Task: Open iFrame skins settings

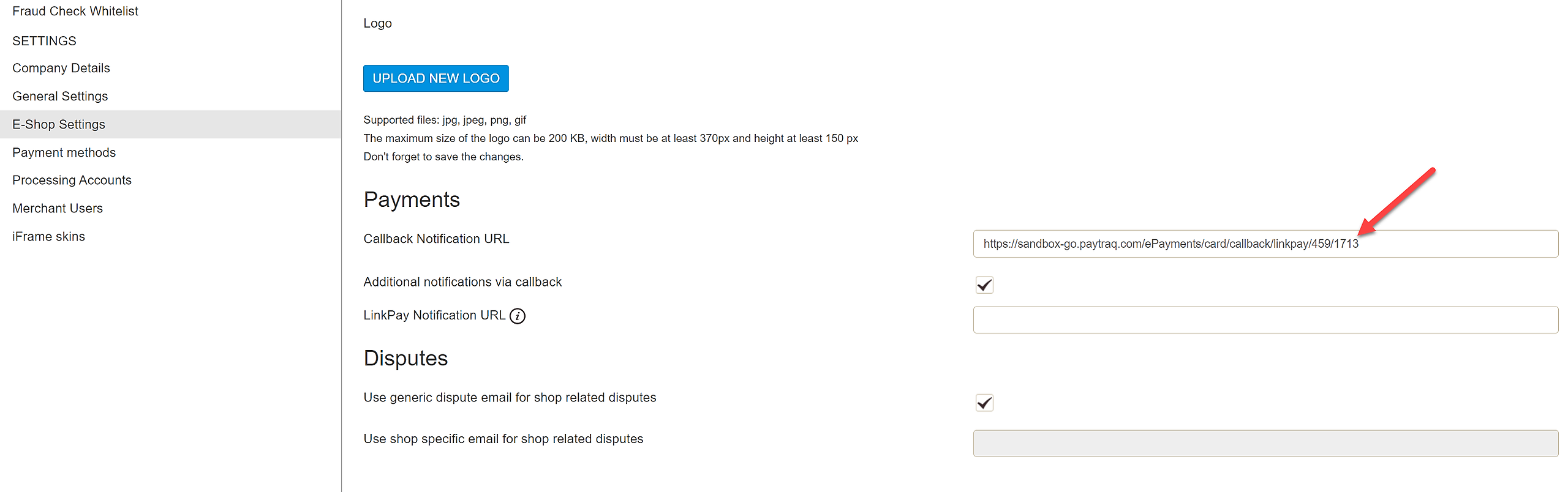Action: (48, 236)
